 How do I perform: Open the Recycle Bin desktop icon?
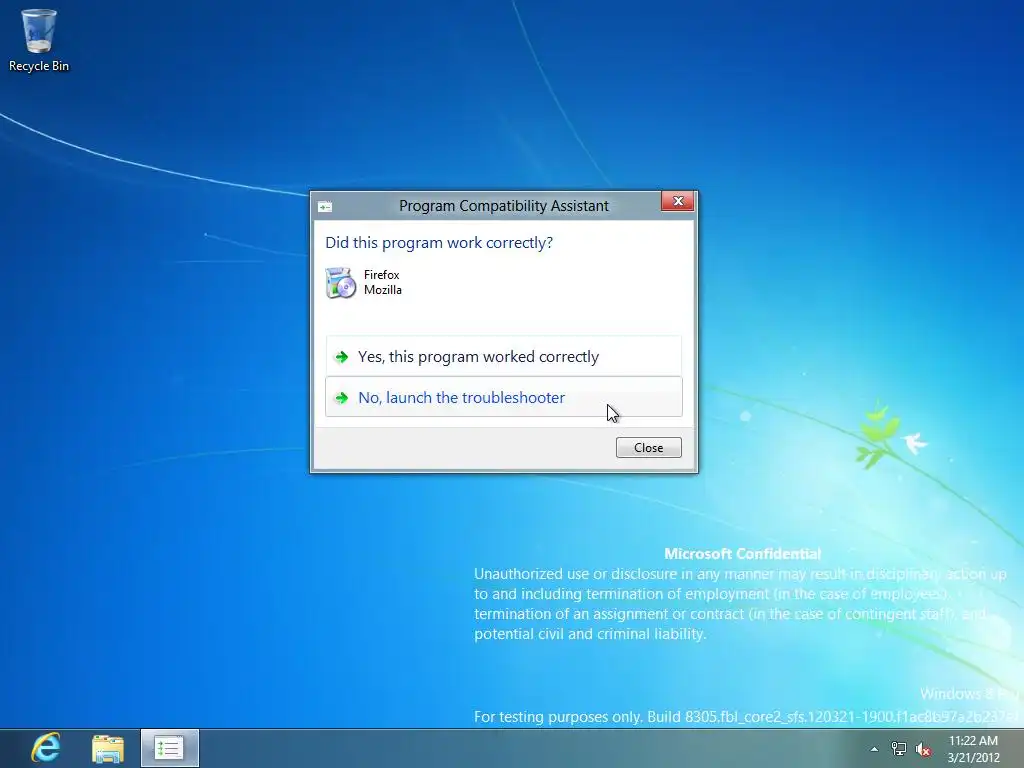click(39, 39)
